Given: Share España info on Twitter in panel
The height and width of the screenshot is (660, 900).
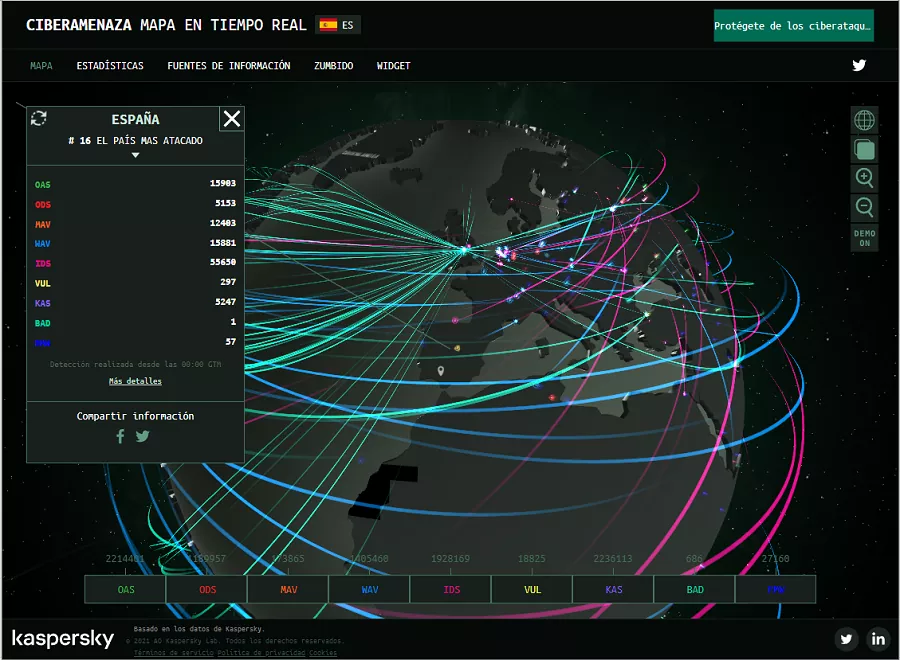Looking at the screenshot, I should click(143, 436).
